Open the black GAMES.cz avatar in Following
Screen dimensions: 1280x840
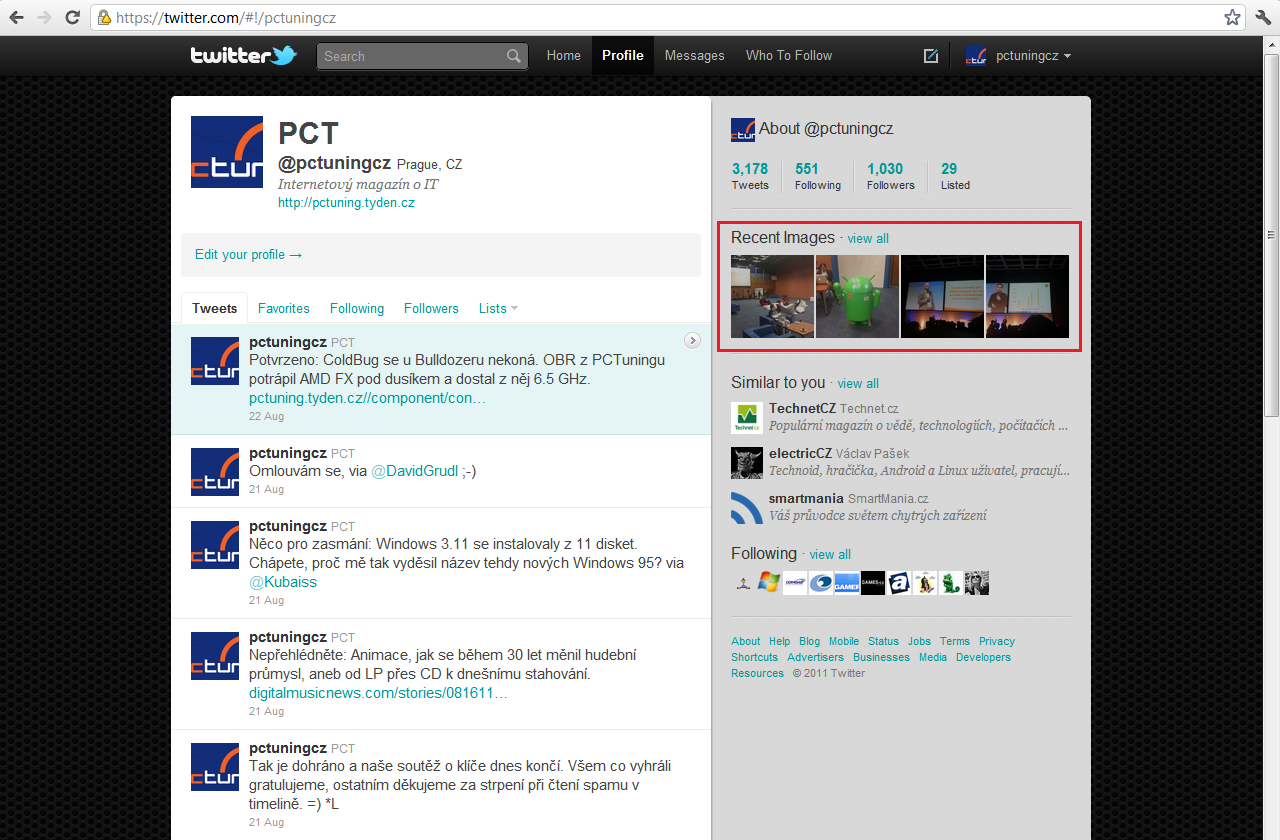click(x=873, y=583)
